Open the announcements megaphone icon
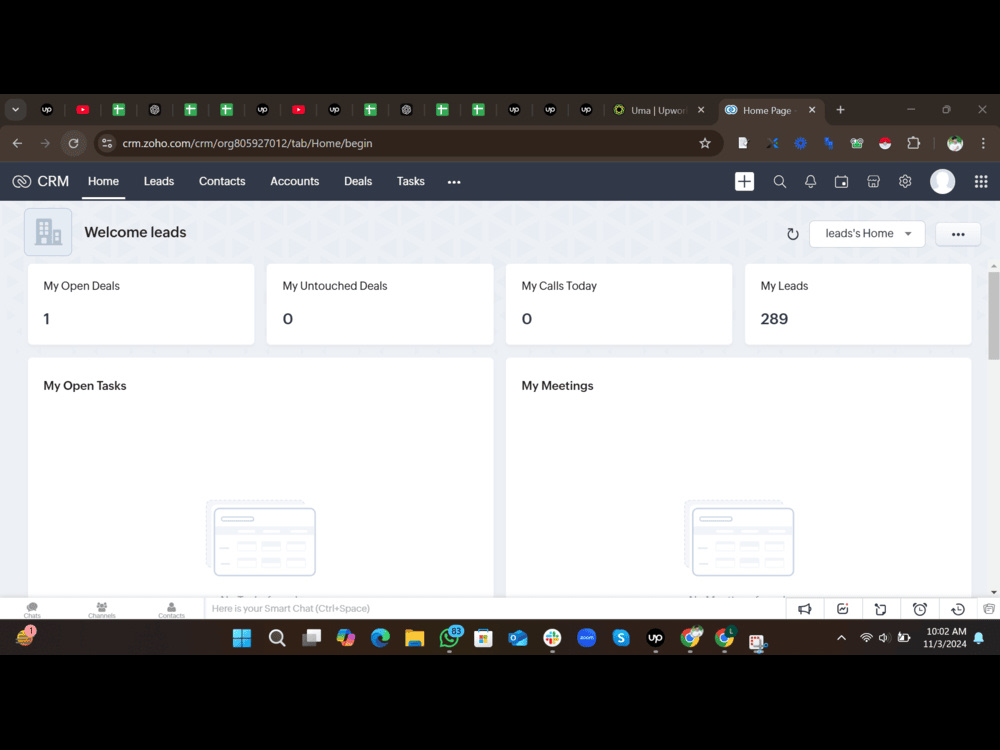Image resolution: width=1000 pixels, height=750 pixels. [804, 608]
